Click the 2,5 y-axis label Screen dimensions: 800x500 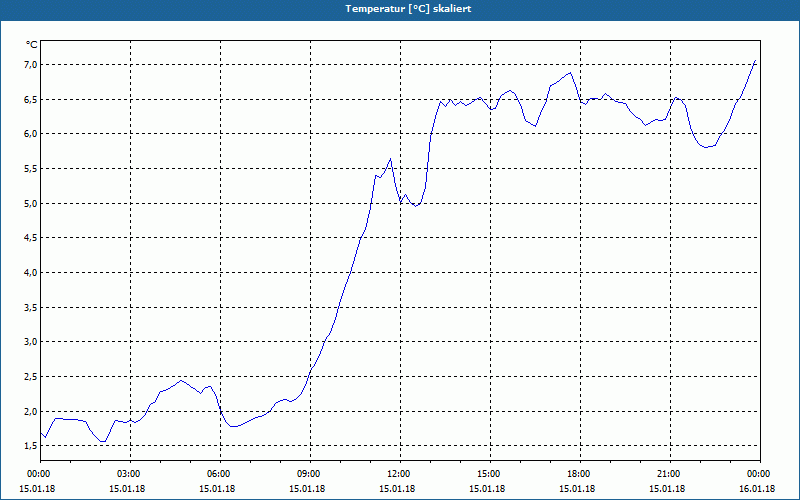pos(31,377)
